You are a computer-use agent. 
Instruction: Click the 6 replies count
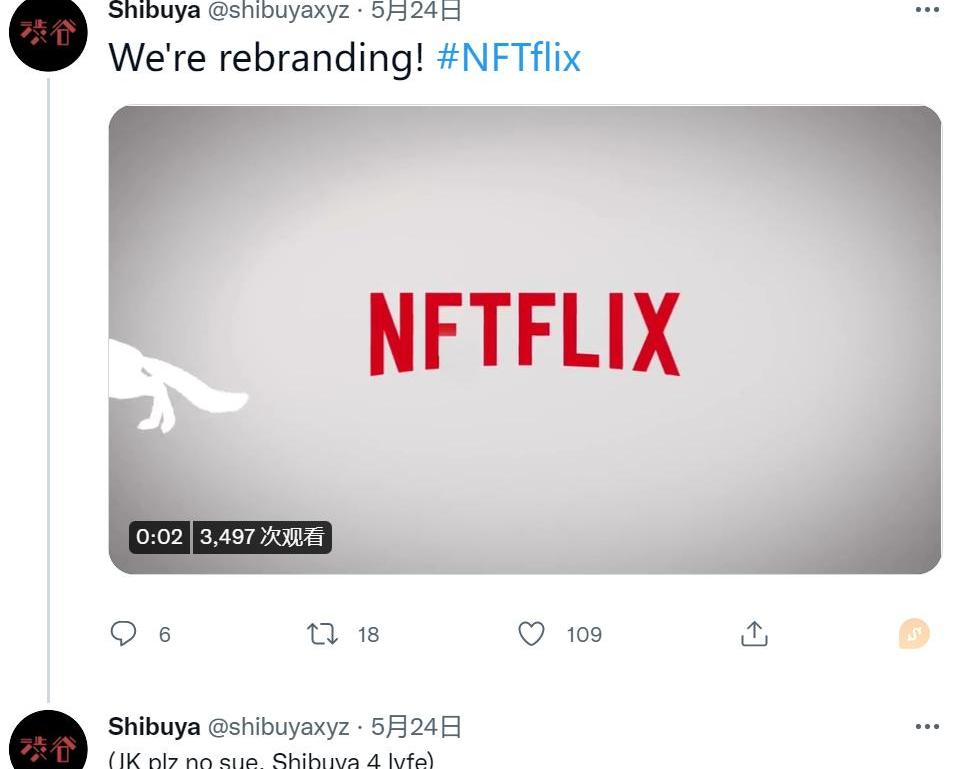pyautogui.click(x=164, y=635)
